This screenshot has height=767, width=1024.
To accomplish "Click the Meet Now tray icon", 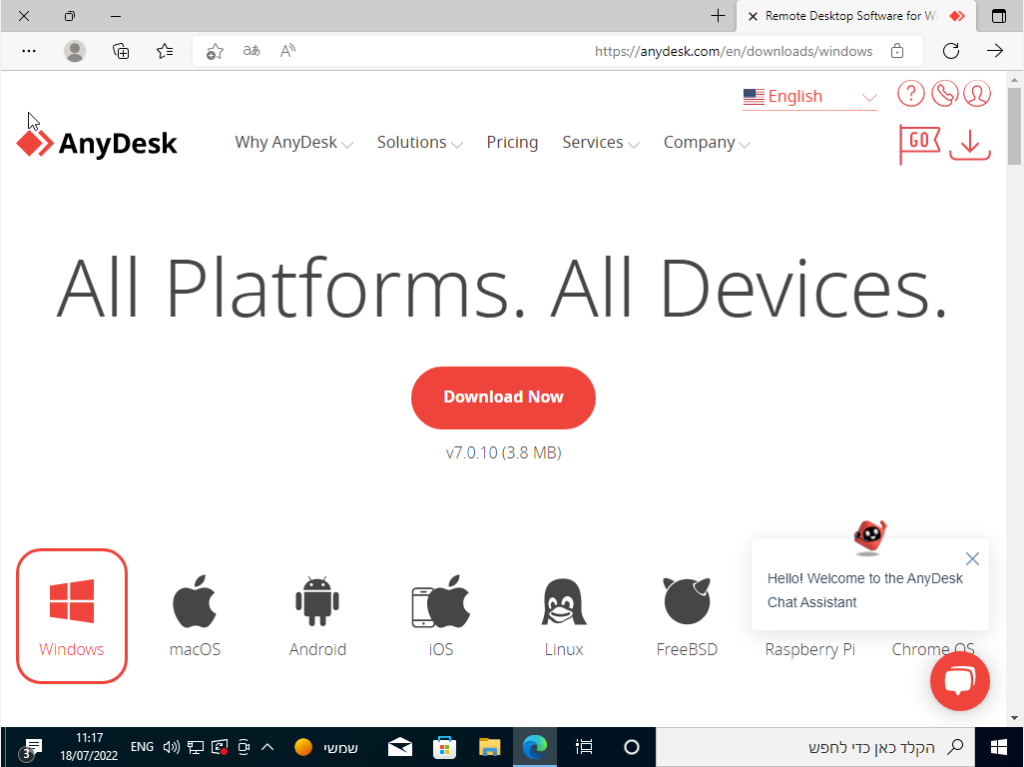I will pos(244,747).
